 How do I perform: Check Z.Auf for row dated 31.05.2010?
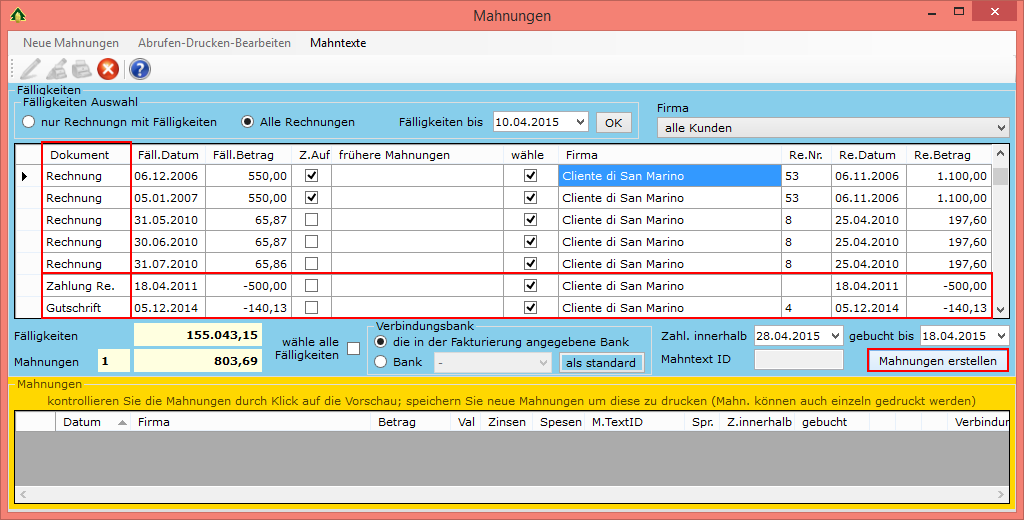pos(312,219)
